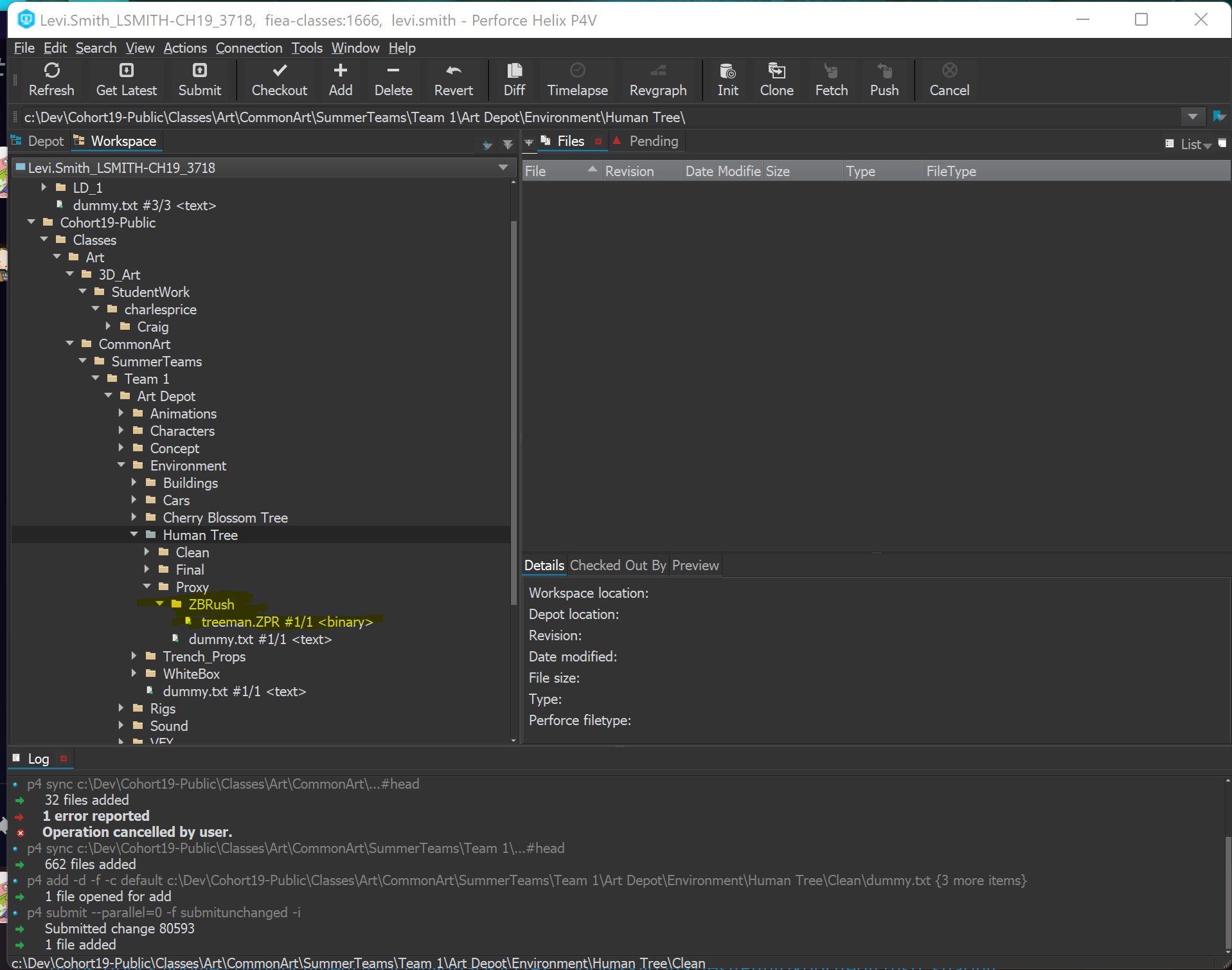
Task: Expand the Animations folder
Action: click(x=121, y=413)
